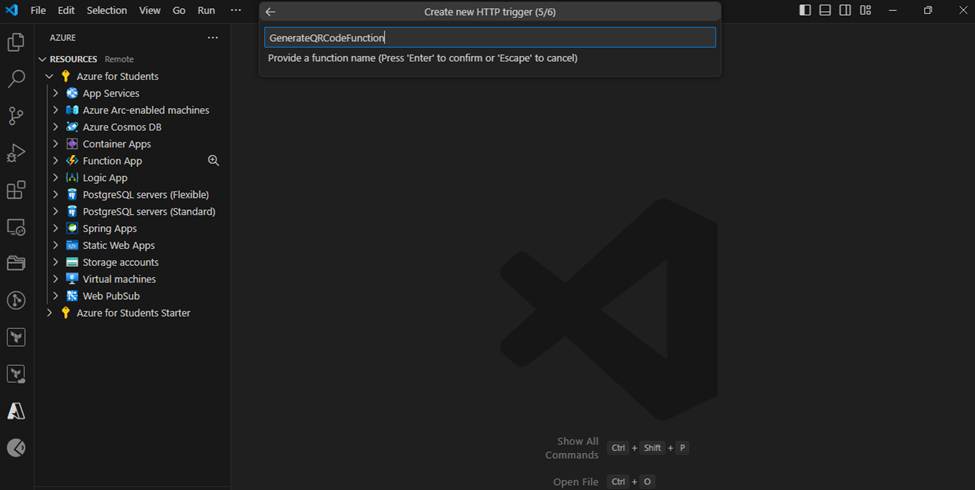Open the Explorer view in activity bar

[16, 42]
